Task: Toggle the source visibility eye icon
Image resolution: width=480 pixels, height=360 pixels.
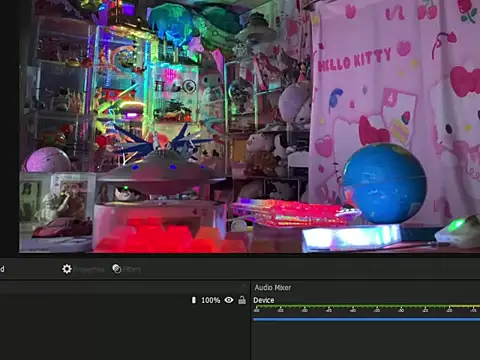Action: (x=229, y=300)
